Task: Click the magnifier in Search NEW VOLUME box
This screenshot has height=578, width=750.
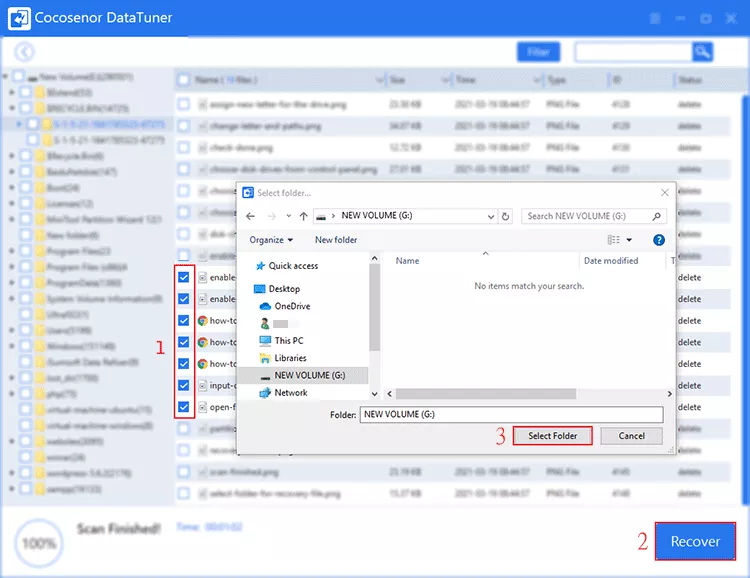Action: (x=657, y=216)
